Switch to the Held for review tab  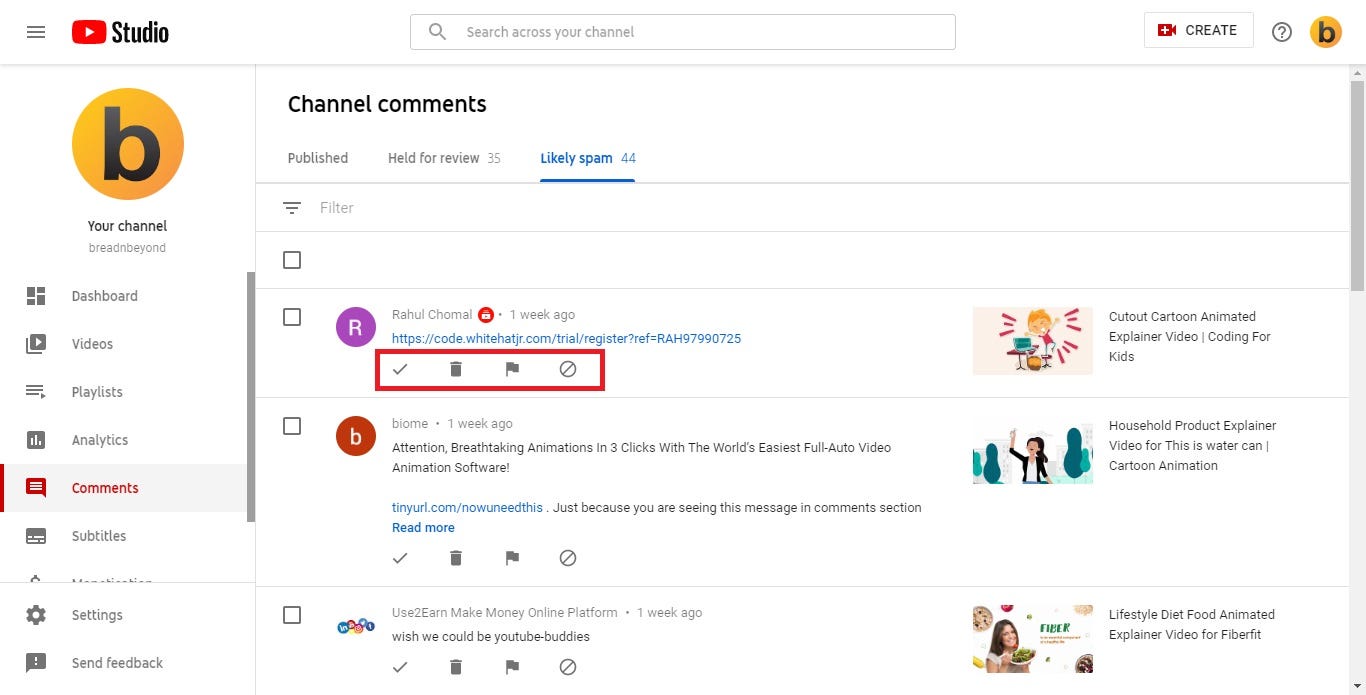[435, 158]
